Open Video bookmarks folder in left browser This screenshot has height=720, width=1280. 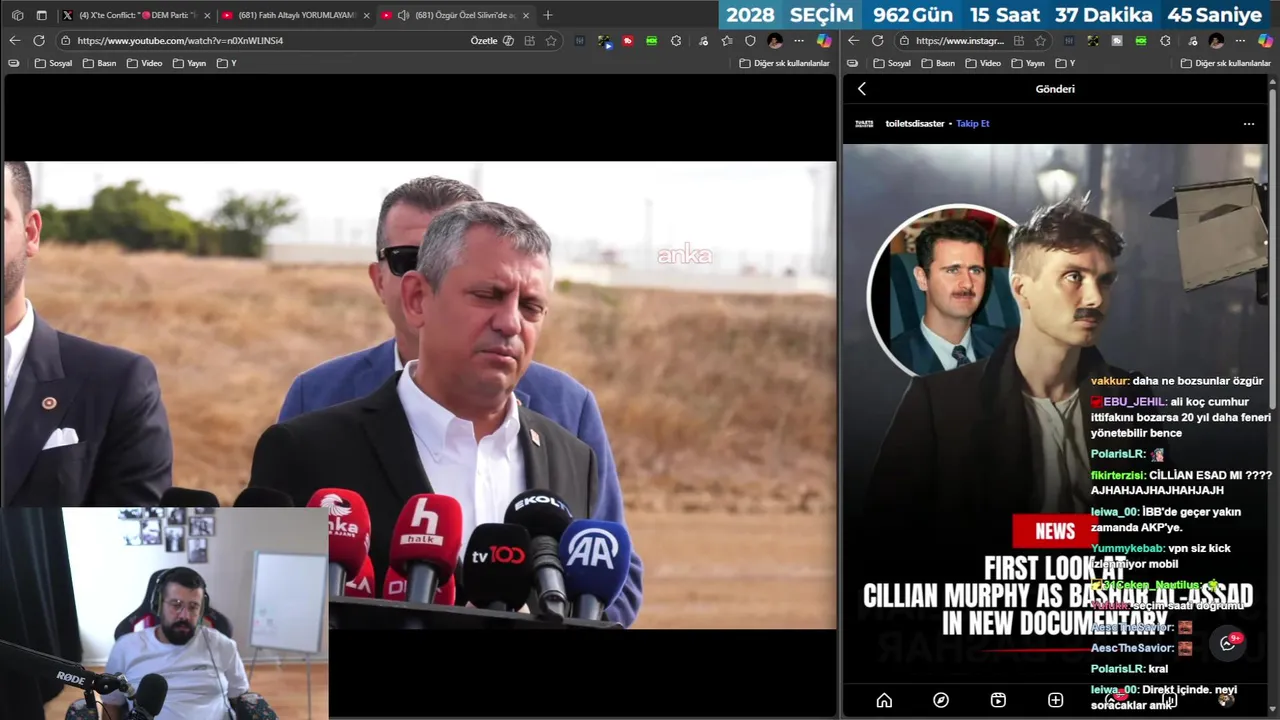144,63
